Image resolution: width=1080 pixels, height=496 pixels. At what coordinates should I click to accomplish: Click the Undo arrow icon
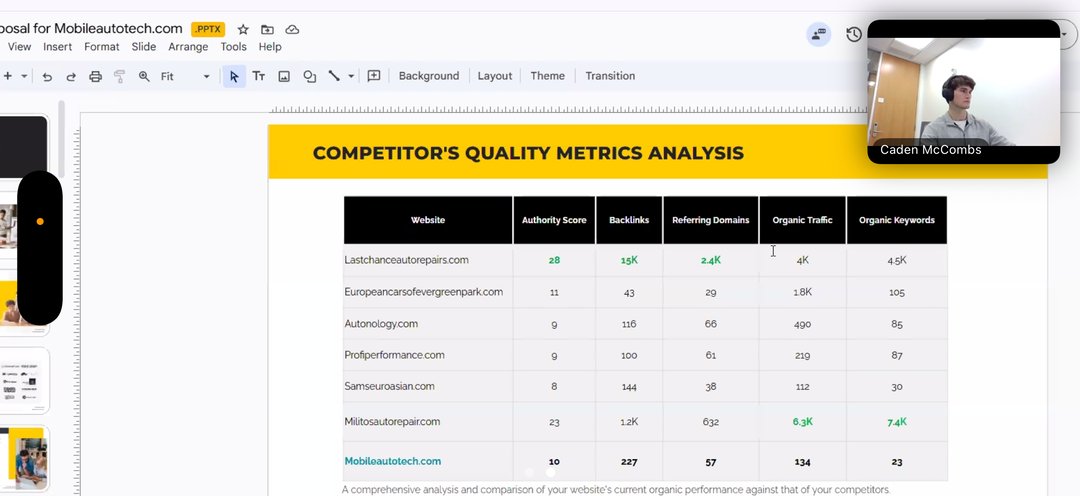coord(47,76)
